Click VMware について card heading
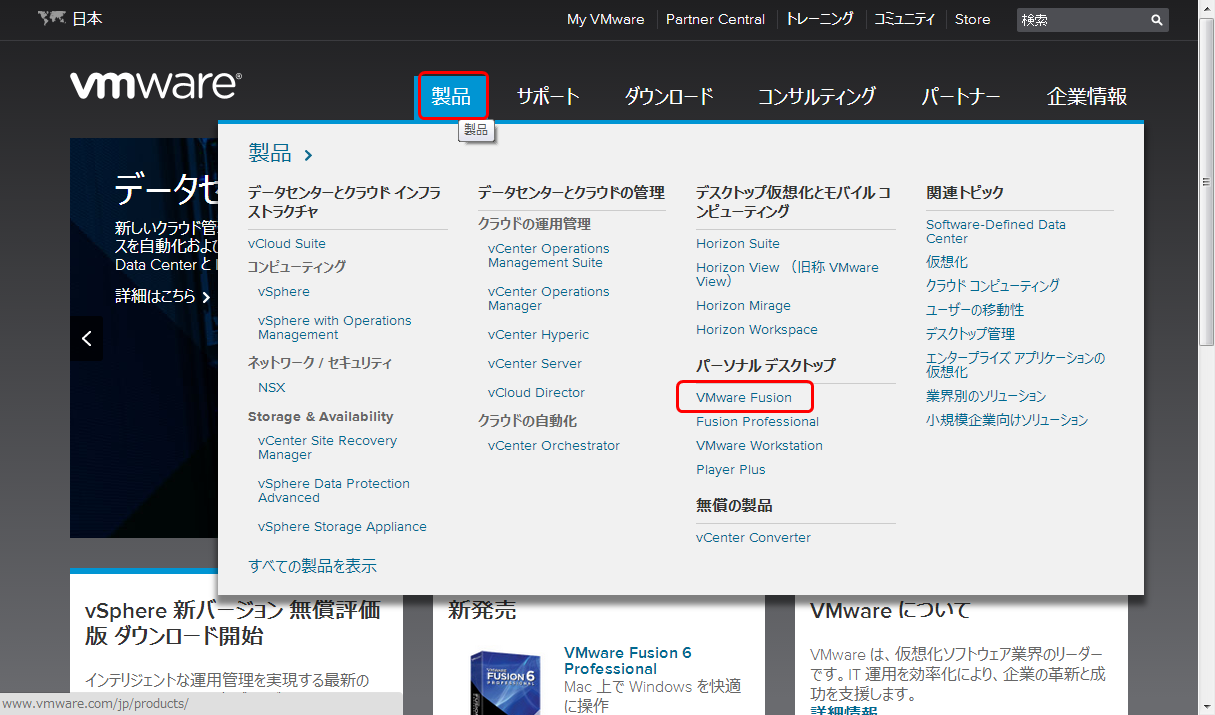The height and width of the screenshot is (715, 1215). coord(890,610)
